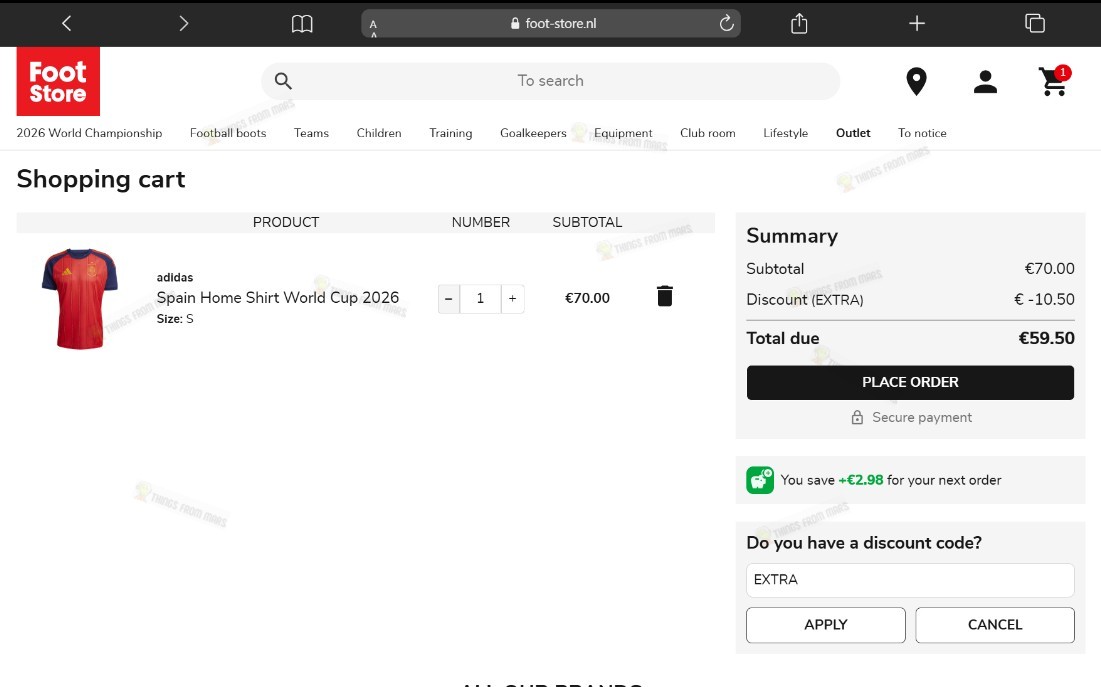Image resolution: width=1101 pixels, height=687 pixels.
Task: Remove the item with trash icon
Action: point(664,296)
